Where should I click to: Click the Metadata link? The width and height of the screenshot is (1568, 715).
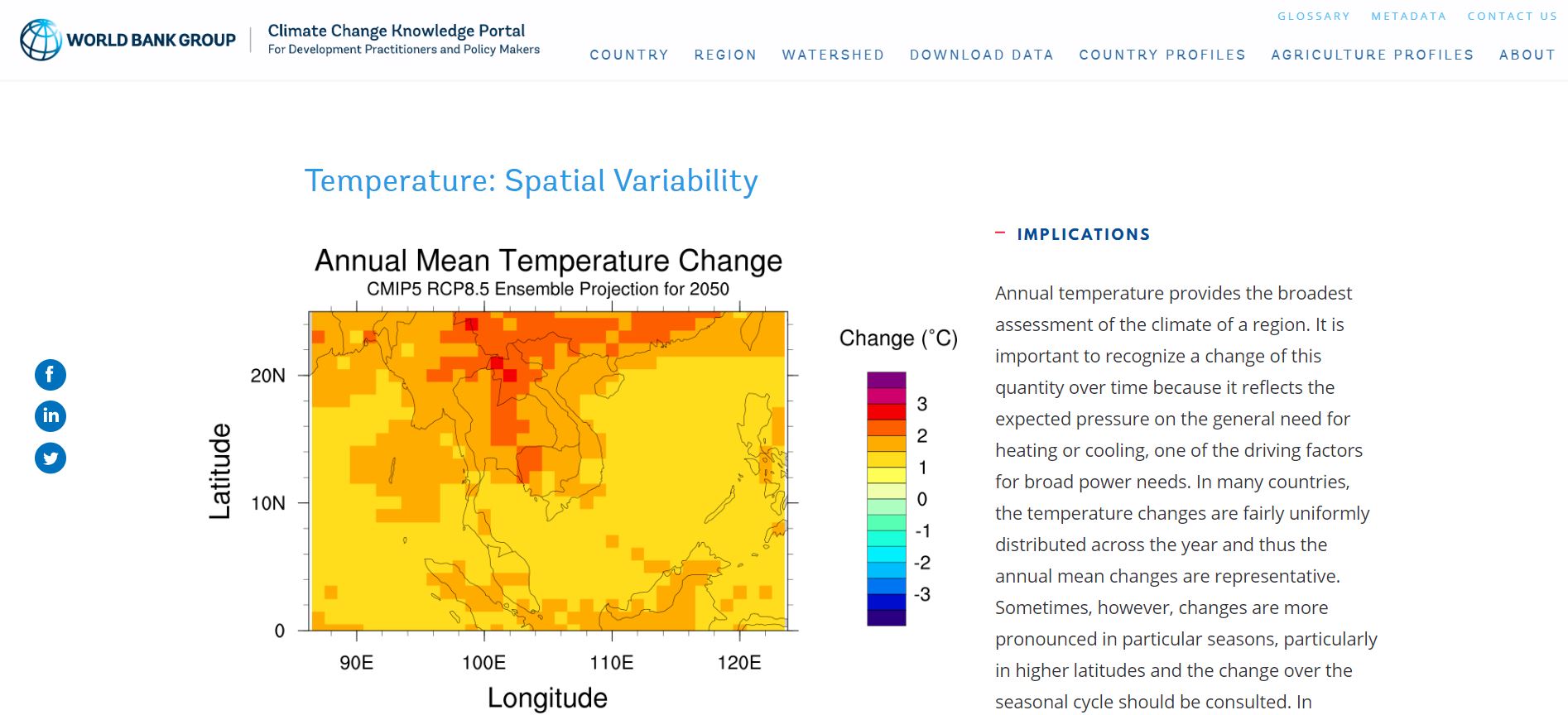point(1408,16)
